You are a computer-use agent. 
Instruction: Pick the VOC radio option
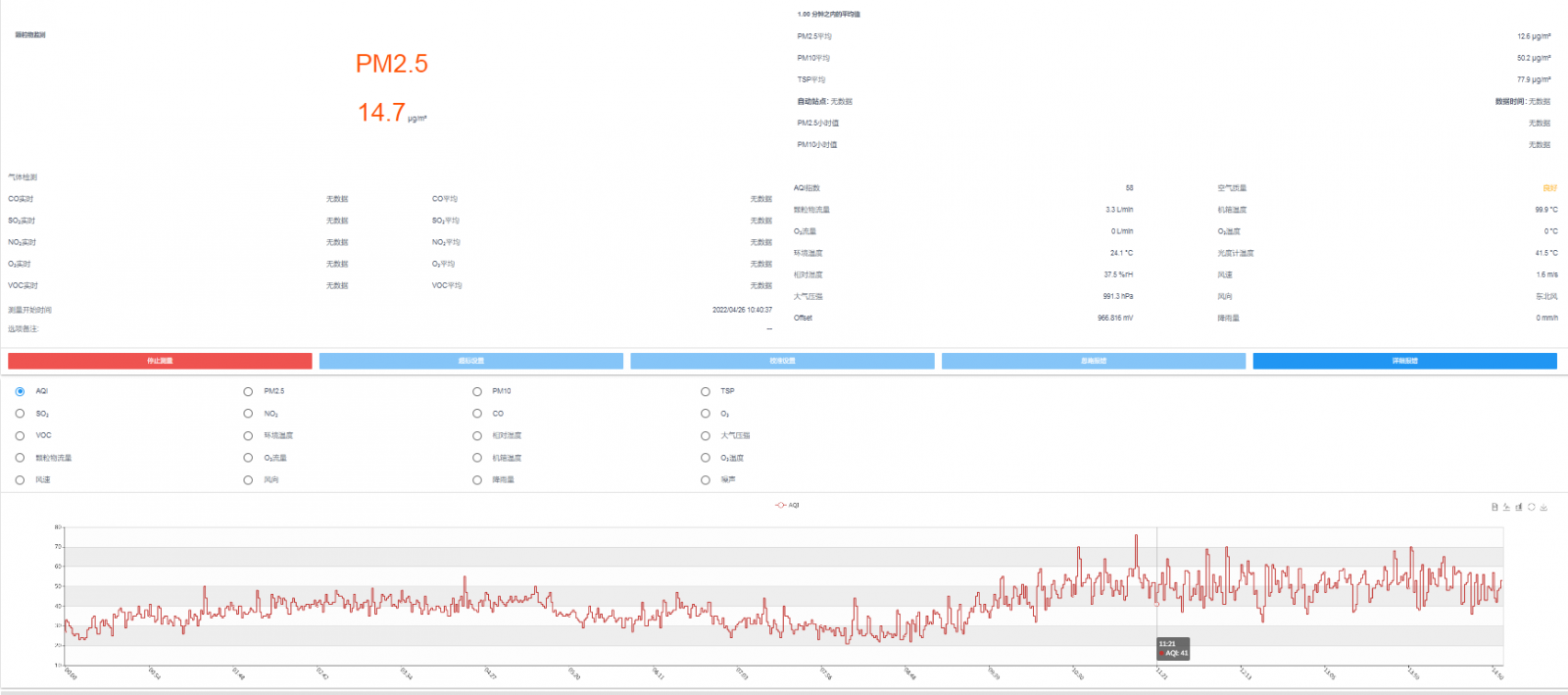pos(20,435)
